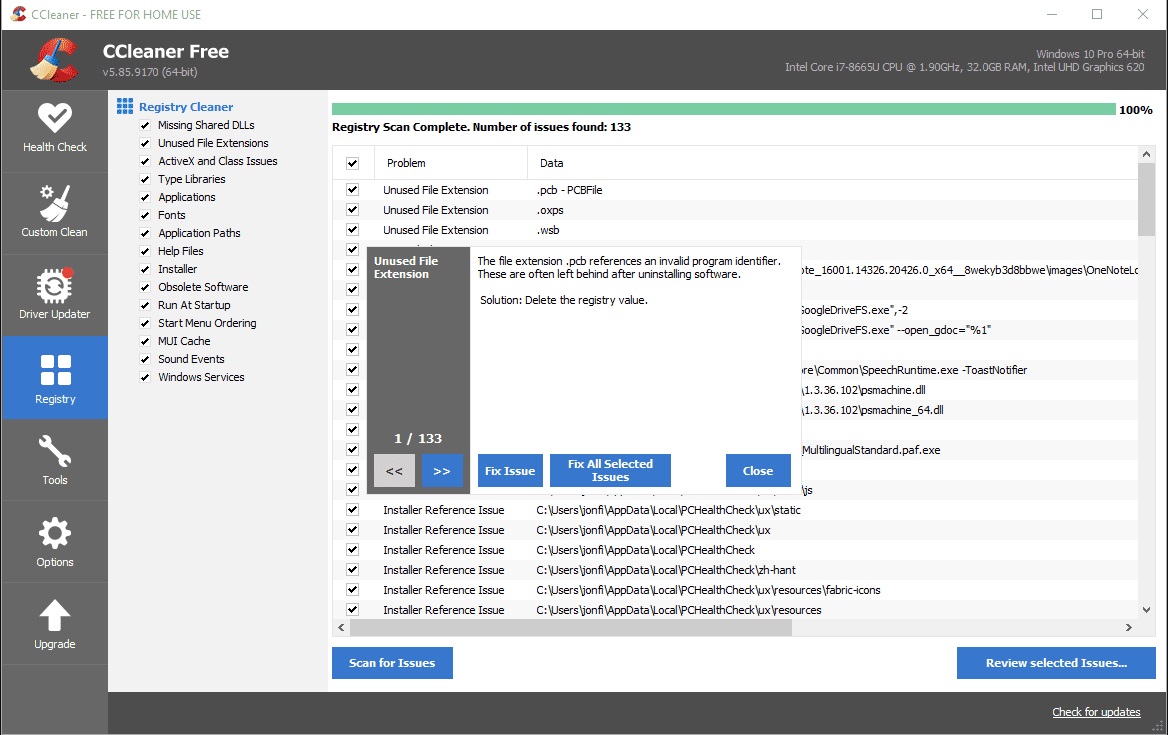
Task: Uncheck the .oxps Unused File Extension row
Action: [352, 210]
